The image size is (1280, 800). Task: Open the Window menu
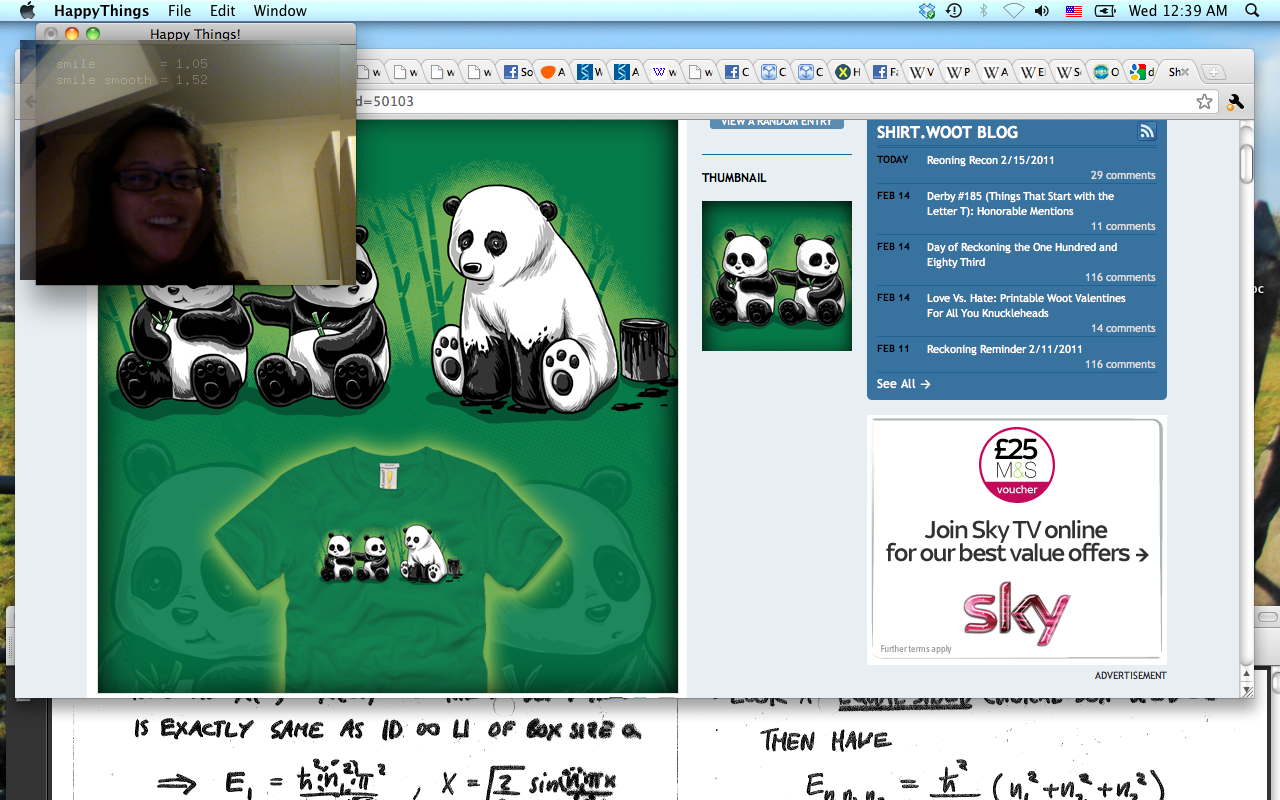click(x=280, y=11)
